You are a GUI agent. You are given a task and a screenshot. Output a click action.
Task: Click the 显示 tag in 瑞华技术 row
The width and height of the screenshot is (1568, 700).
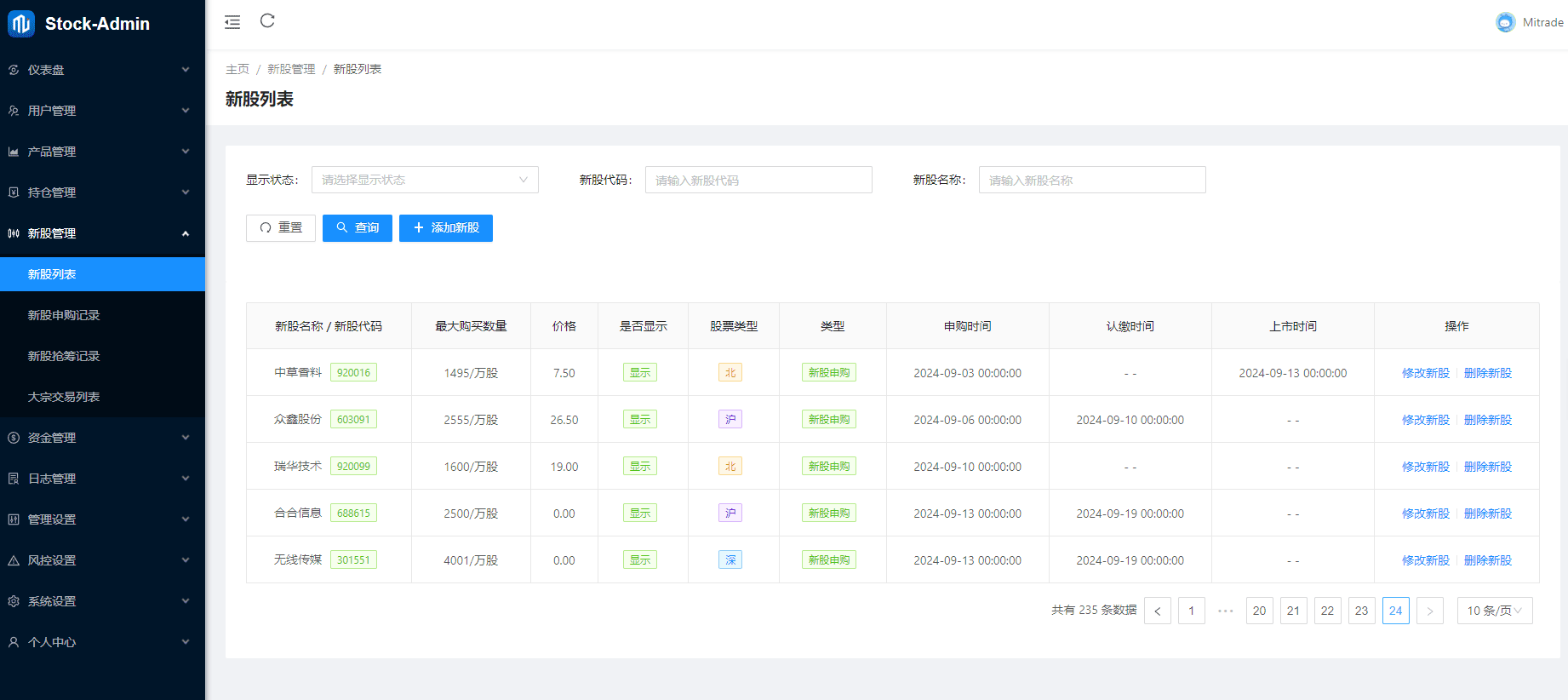pos(640,467)
